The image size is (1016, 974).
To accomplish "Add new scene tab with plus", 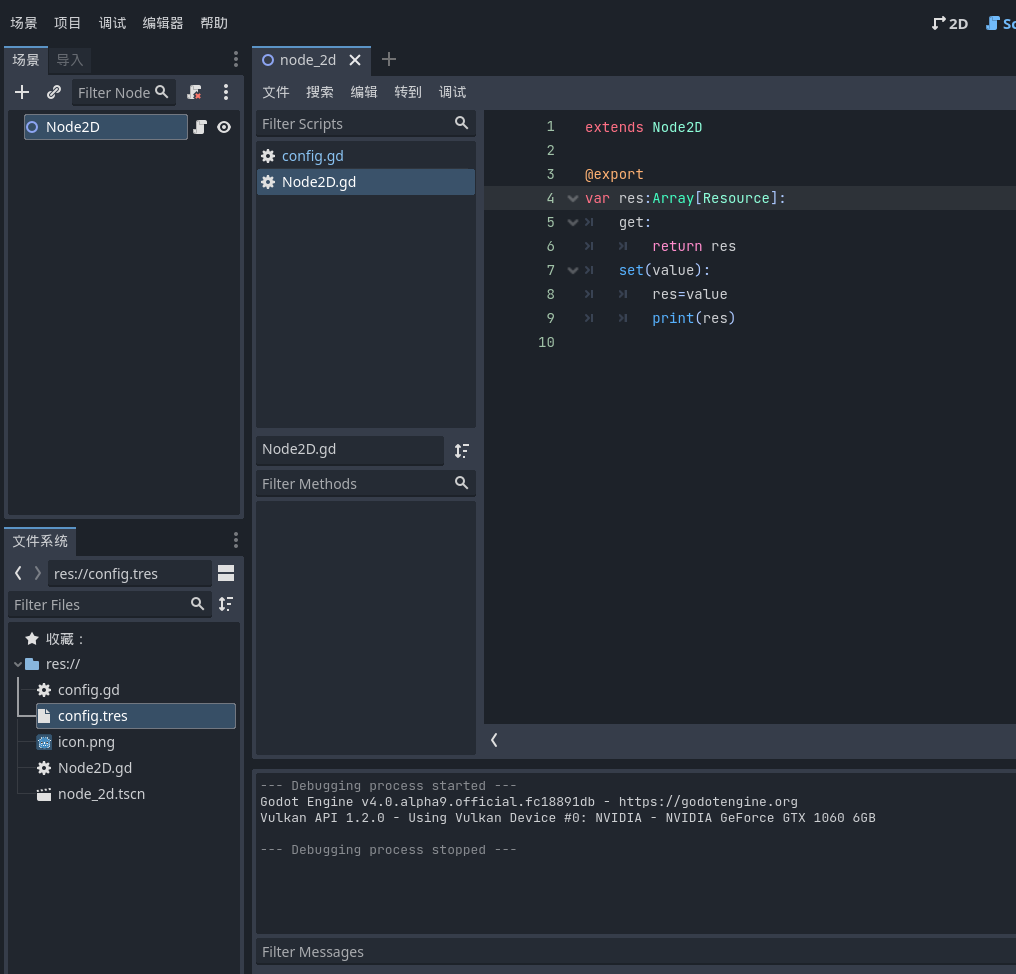I will click(389, 60).
